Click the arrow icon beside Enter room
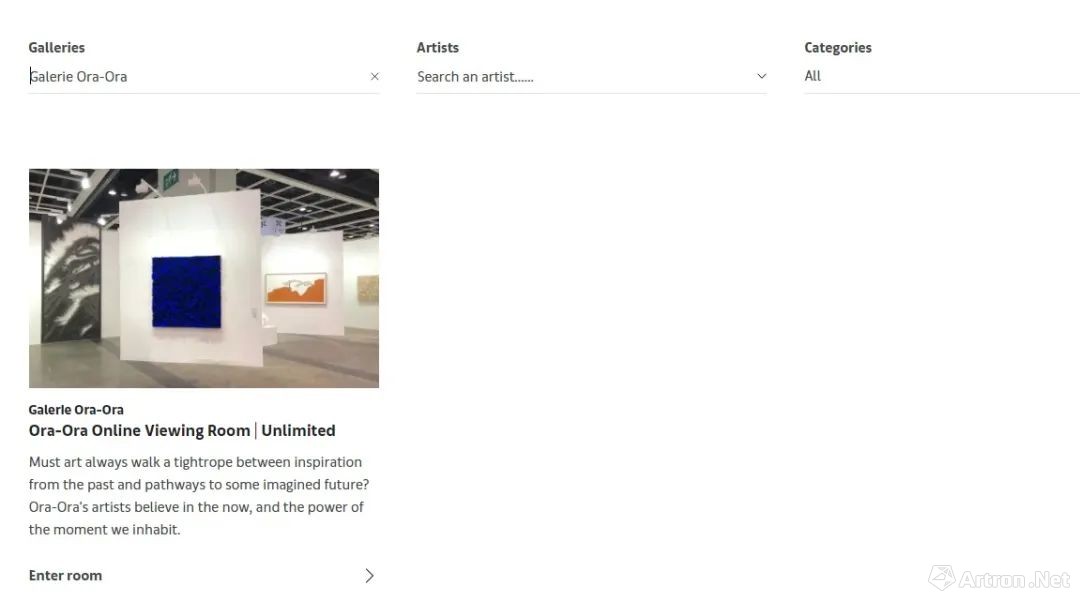 (369, 576)
